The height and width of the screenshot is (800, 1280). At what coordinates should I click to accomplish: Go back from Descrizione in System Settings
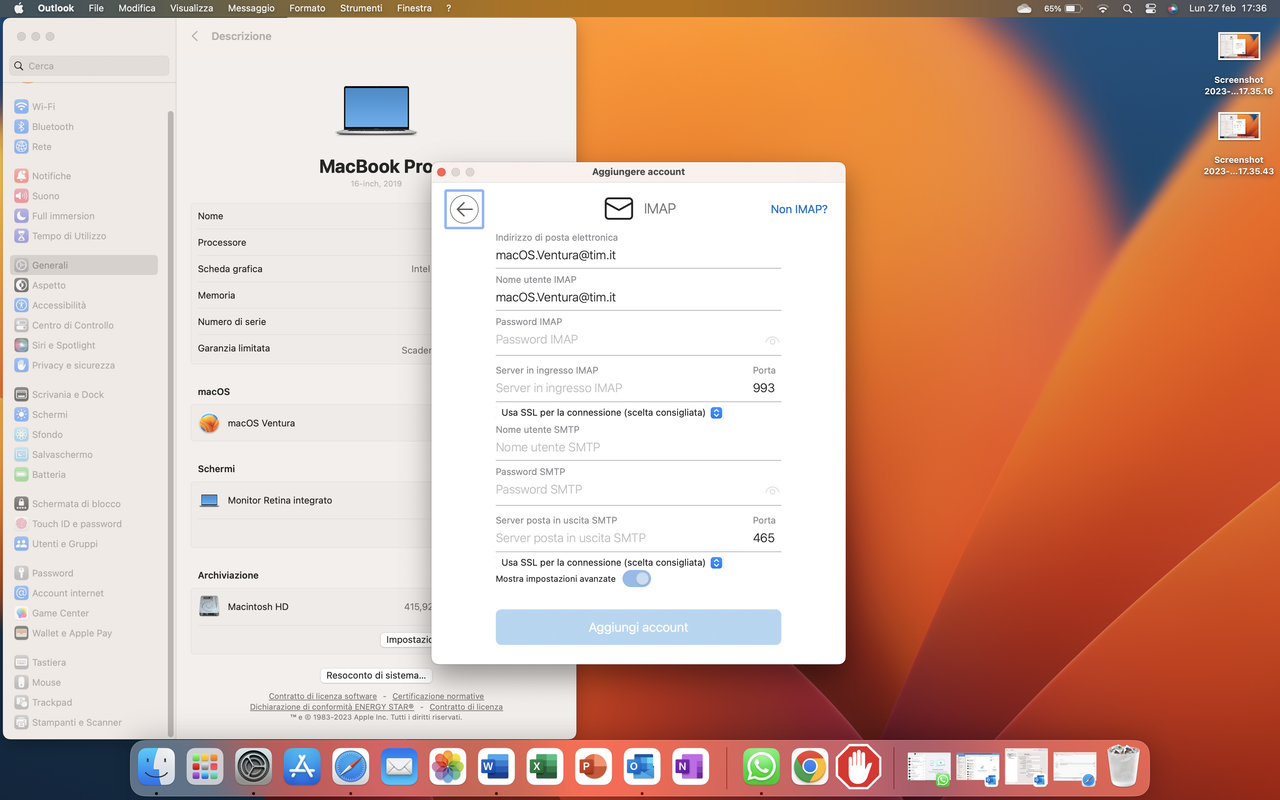click(x=195, y=36)
